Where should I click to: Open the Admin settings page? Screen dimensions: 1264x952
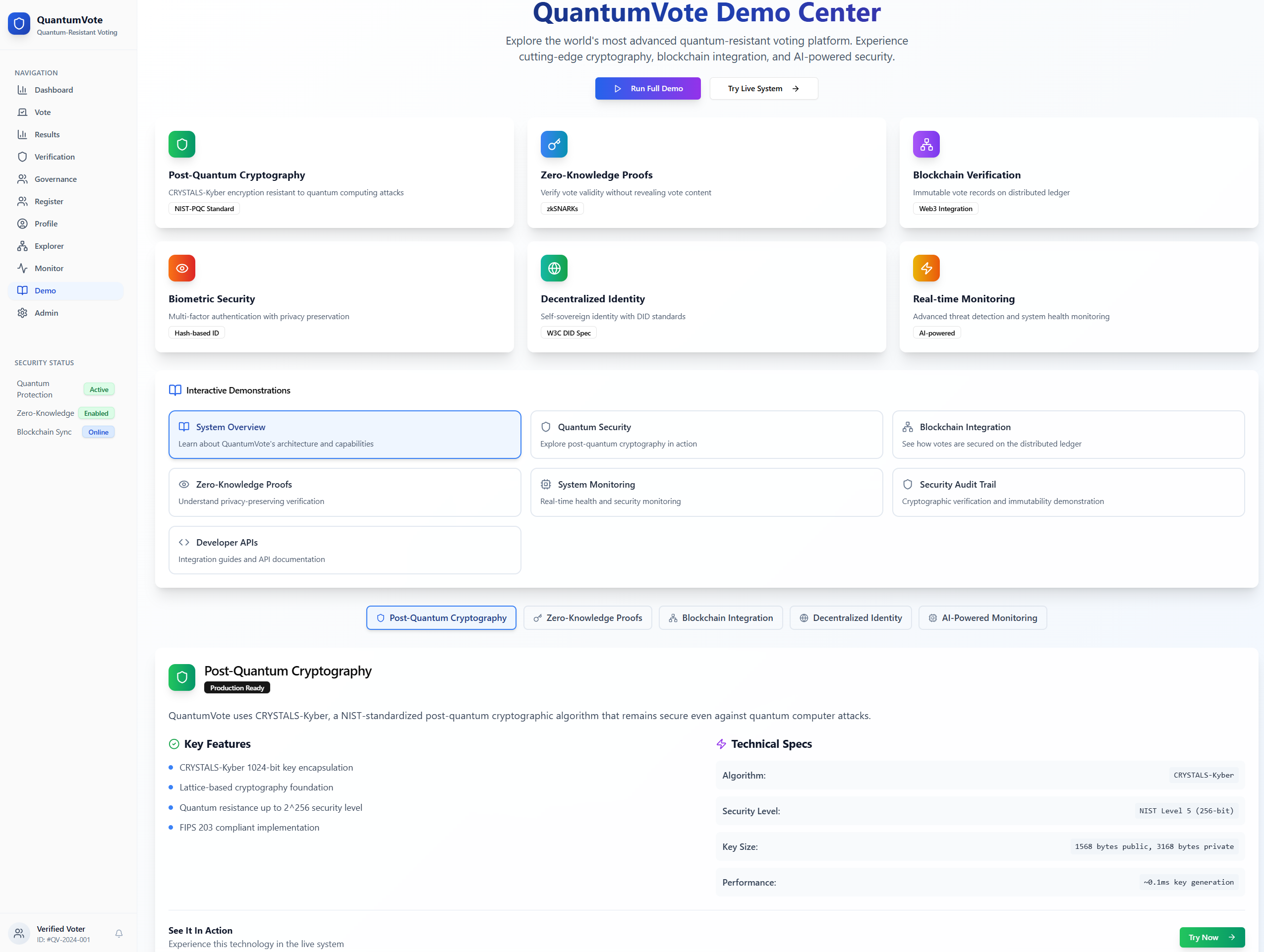66,313
